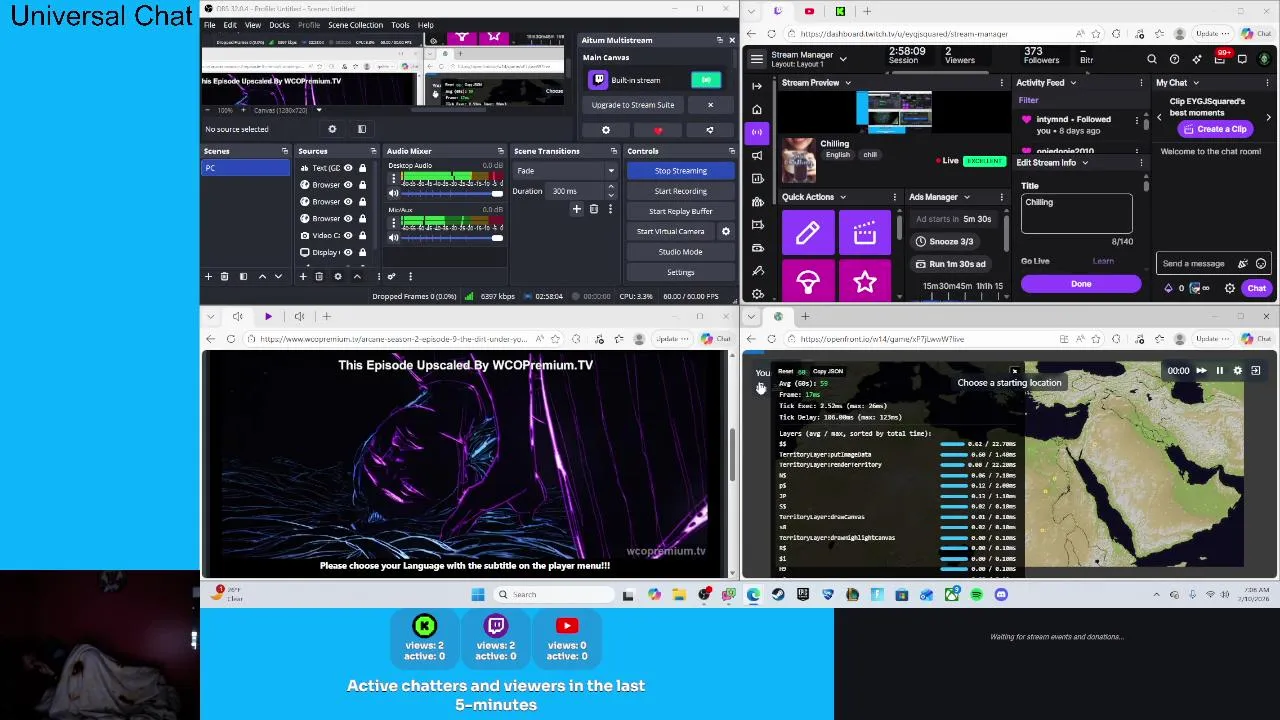Delete the scene transition with trash icon
This screenshot has width=1280, height=720.
click(593, 209)
